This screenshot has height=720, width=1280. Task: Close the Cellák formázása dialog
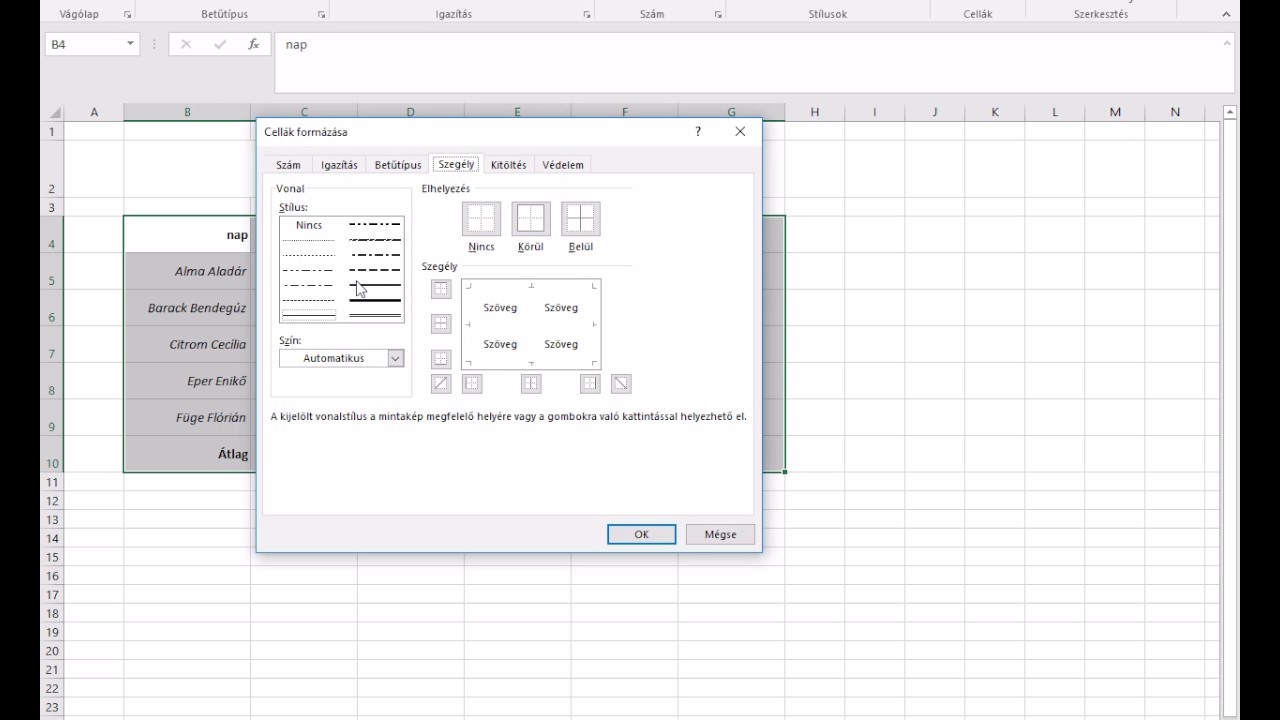point(740,131)
